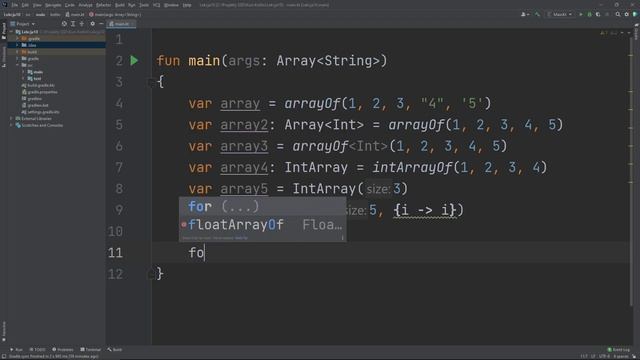Click the UTF-8 encoding status entry
The width and height of the screenshot is (640, 360).
pos(604,356)
